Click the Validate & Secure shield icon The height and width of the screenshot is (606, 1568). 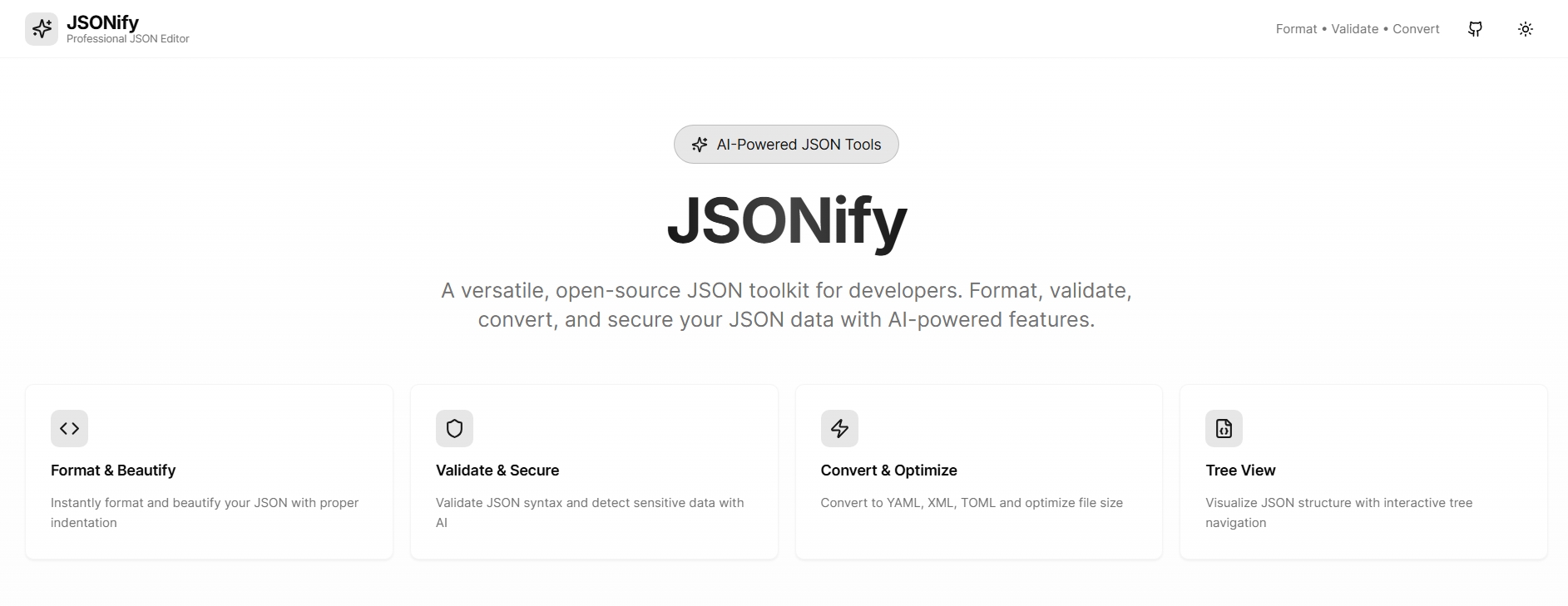point(454,429)
